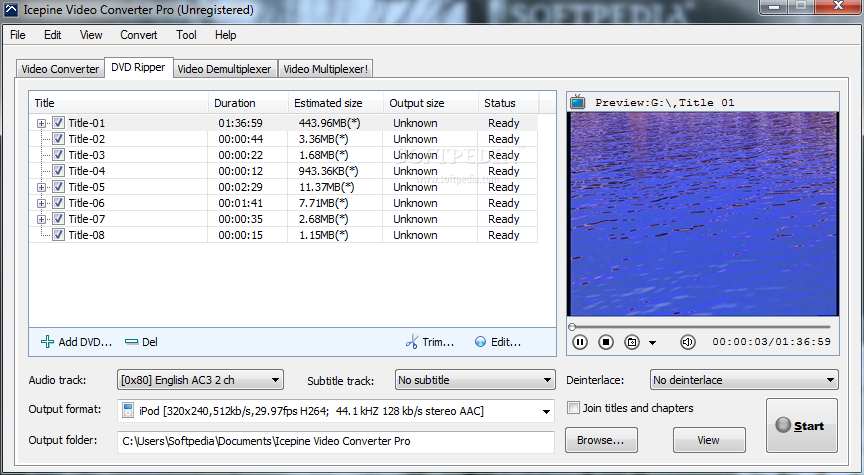Open the Edit menu
Viewport: 864px width, 475px height.
[52, 35]
